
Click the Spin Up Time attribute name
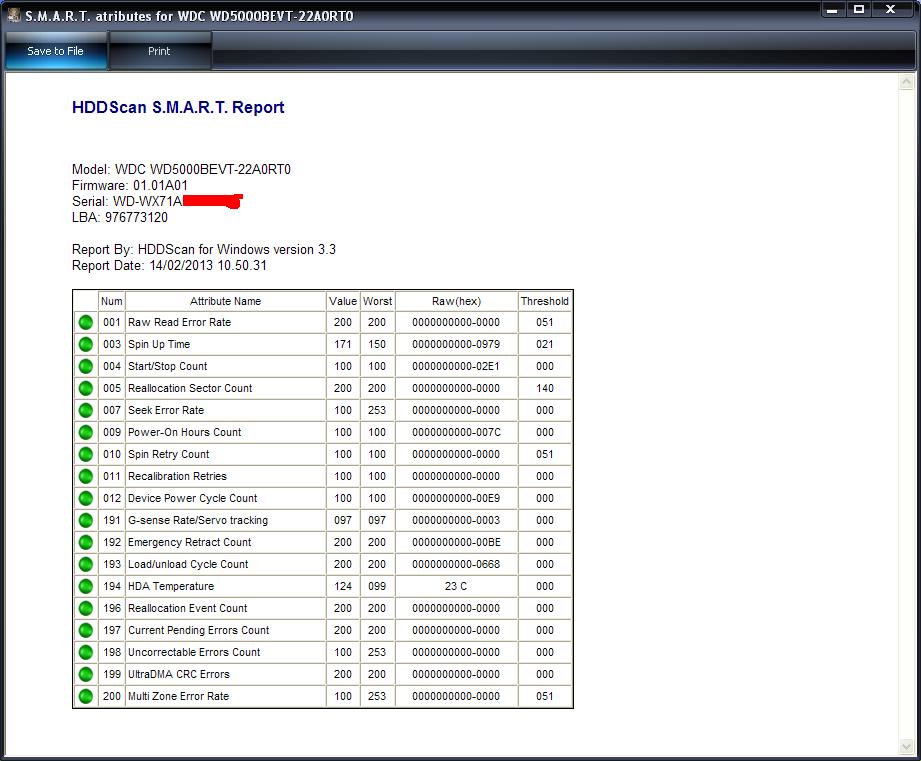coord(159,344)
